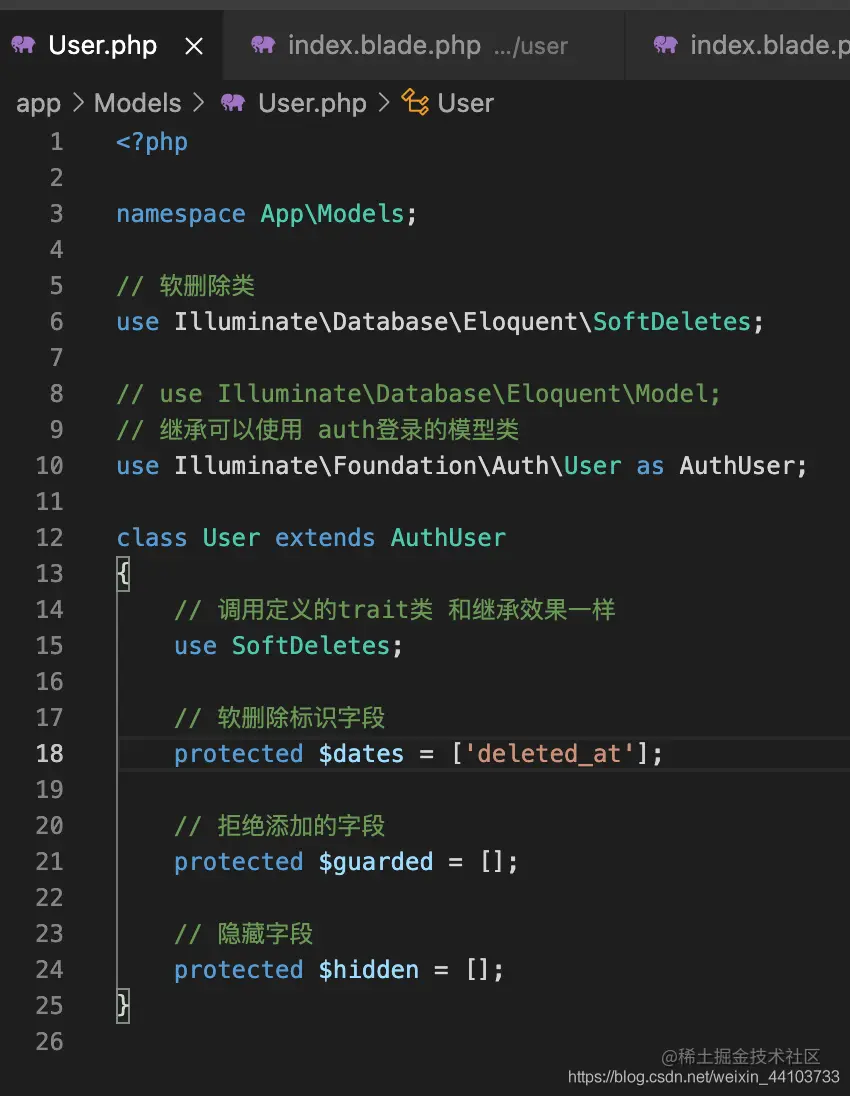The image size is (850, 1096).
Task: Click the '// 拒绝添加的字段' comment
Action: pos(280,825)
